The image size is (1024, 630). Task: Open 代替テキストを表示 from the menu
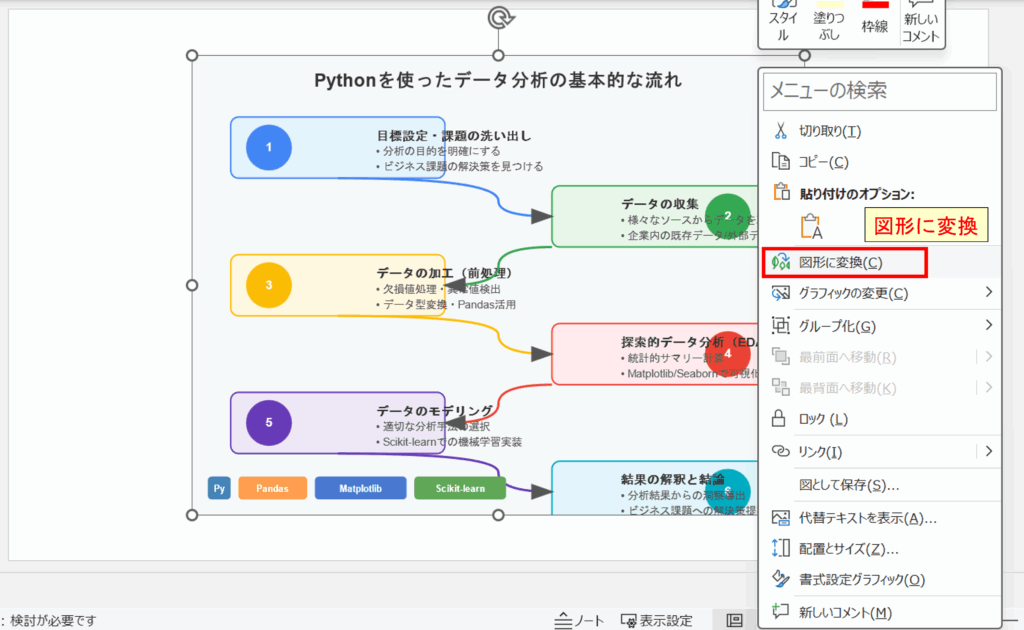pos(880,518)
